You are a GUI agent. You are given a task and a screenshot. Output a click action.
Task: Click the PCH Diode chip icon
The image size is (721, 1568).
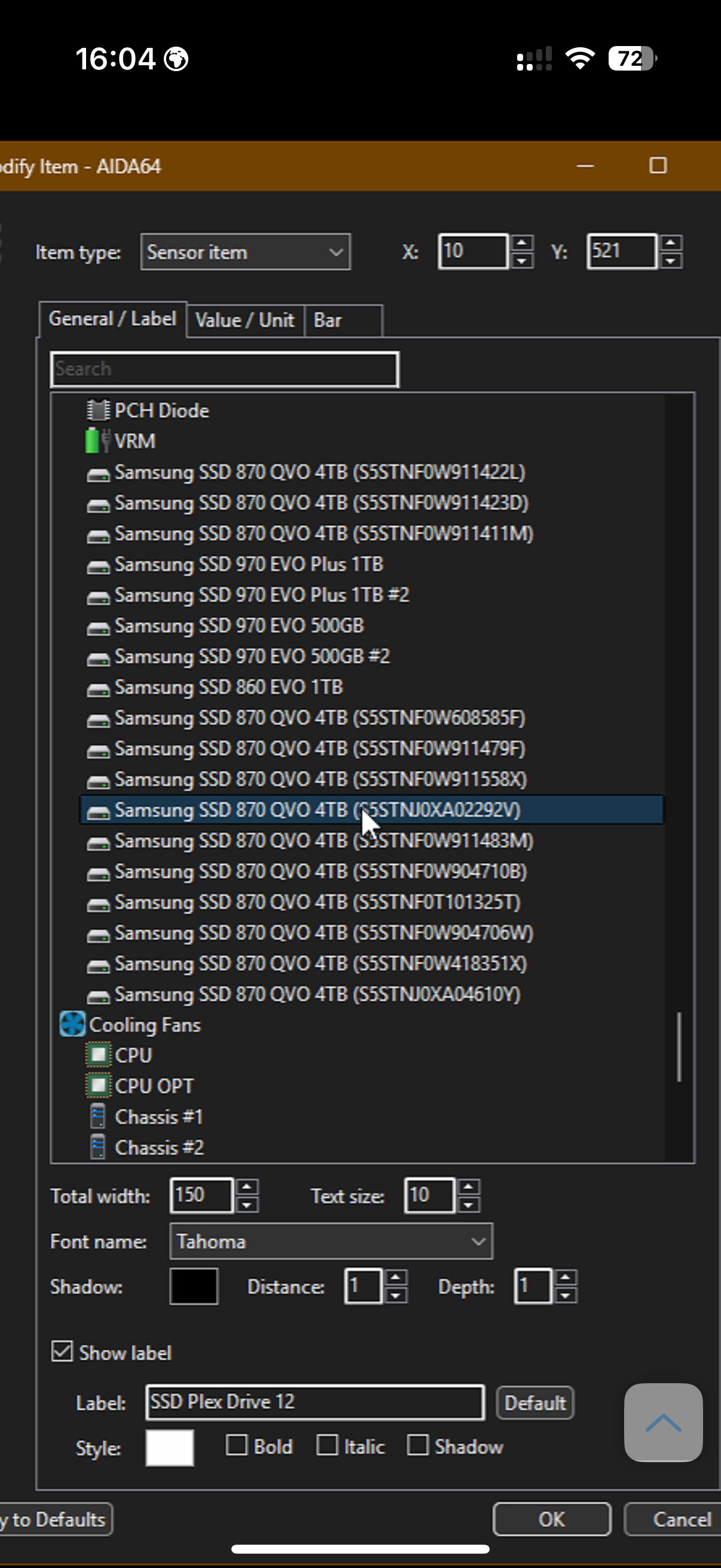point(98,410)
